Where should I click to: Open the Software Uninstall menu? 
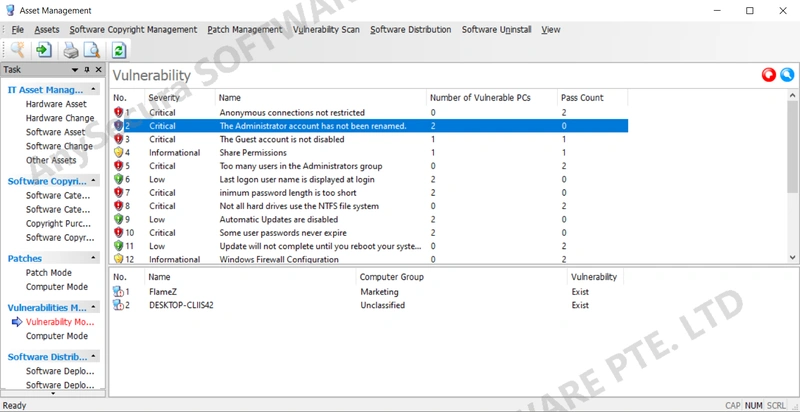(496, 30)
